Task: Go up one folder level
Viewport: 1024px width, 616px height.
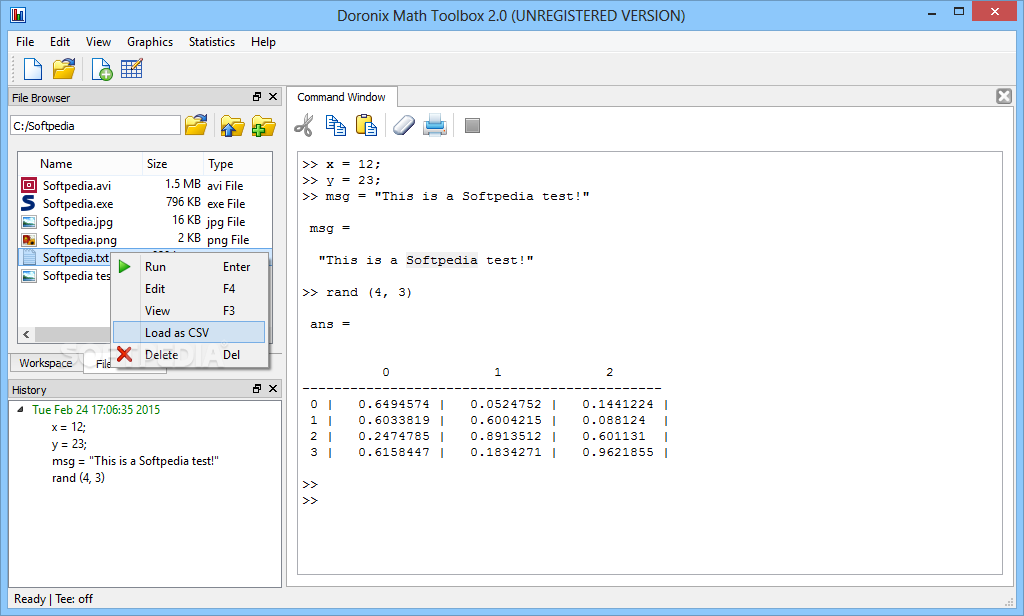Action: click(x=232, y=125)
